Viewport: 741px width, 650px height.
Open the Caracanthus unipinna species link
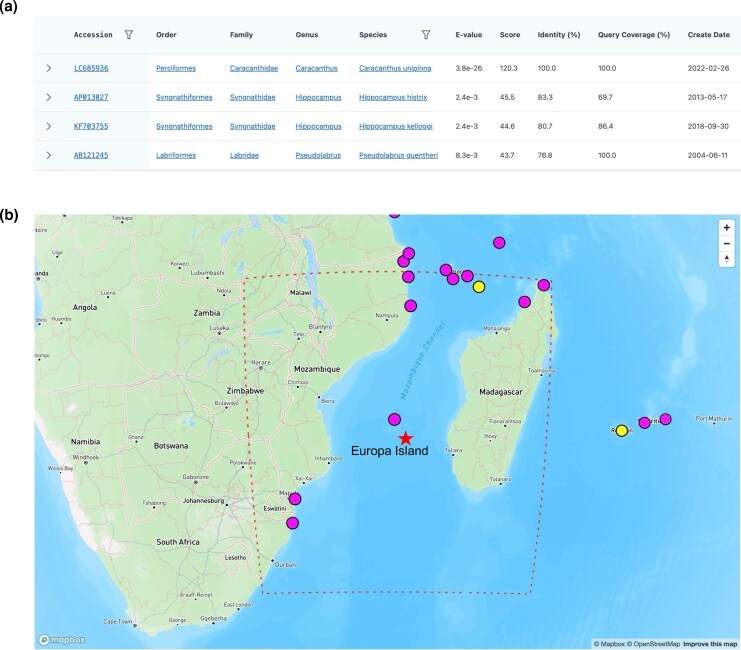(395, 68)
